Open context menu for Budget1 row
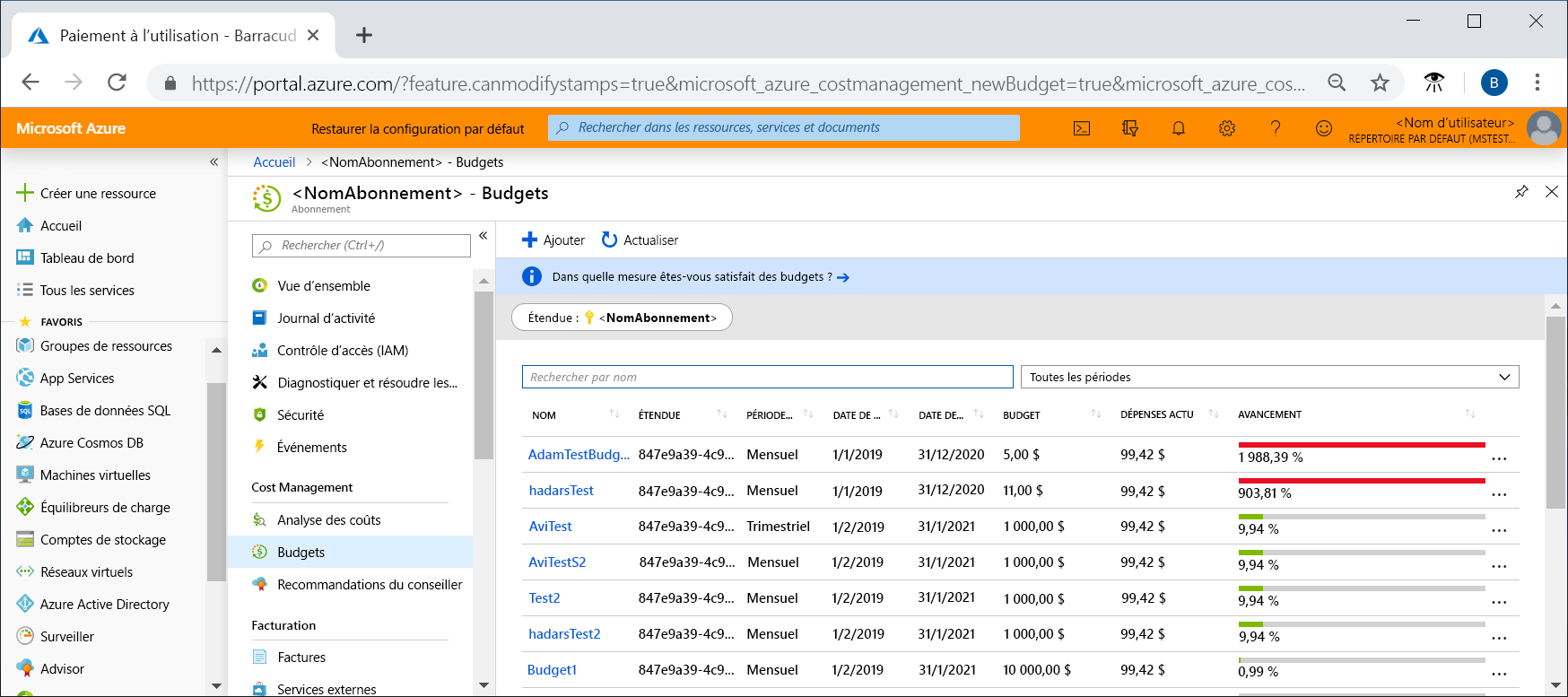The image size is (1568, 697). point(1499,674)
